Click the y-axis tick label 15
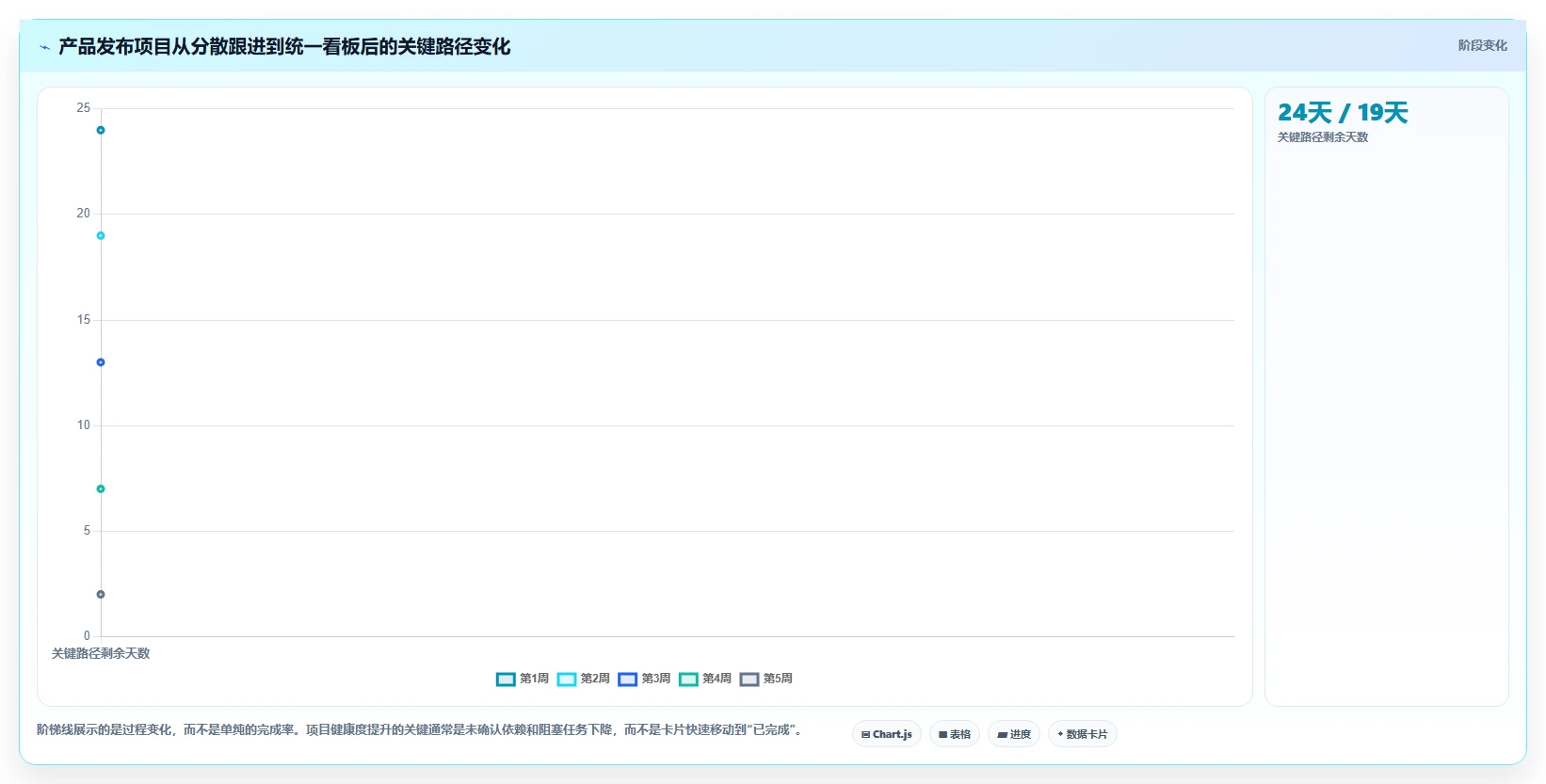 tap(84, 320)
